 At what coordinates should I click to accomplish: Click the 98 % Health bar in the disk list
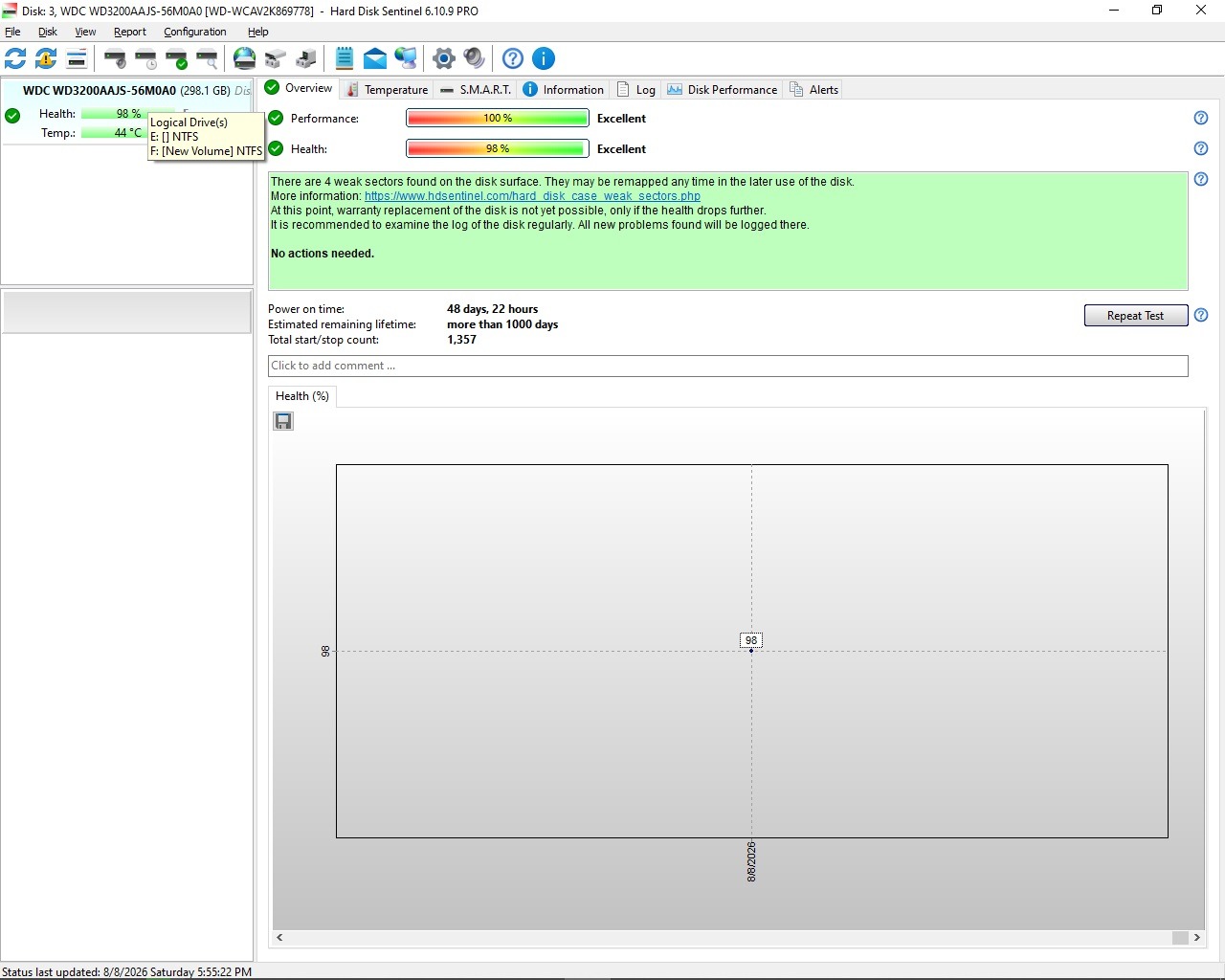[115, 114]
